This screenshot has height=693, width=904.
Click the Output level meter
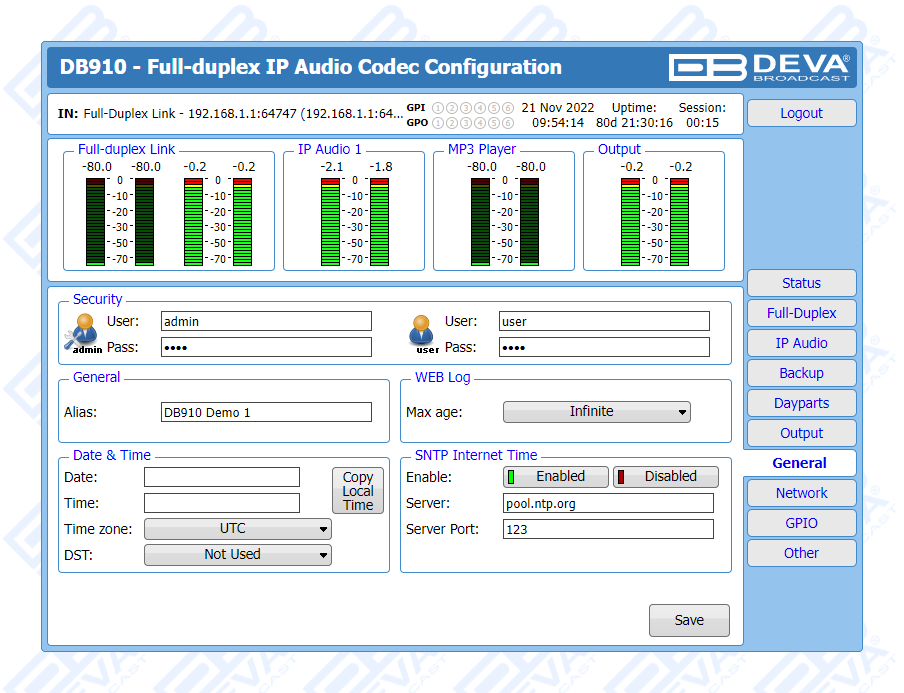point(654,220)
